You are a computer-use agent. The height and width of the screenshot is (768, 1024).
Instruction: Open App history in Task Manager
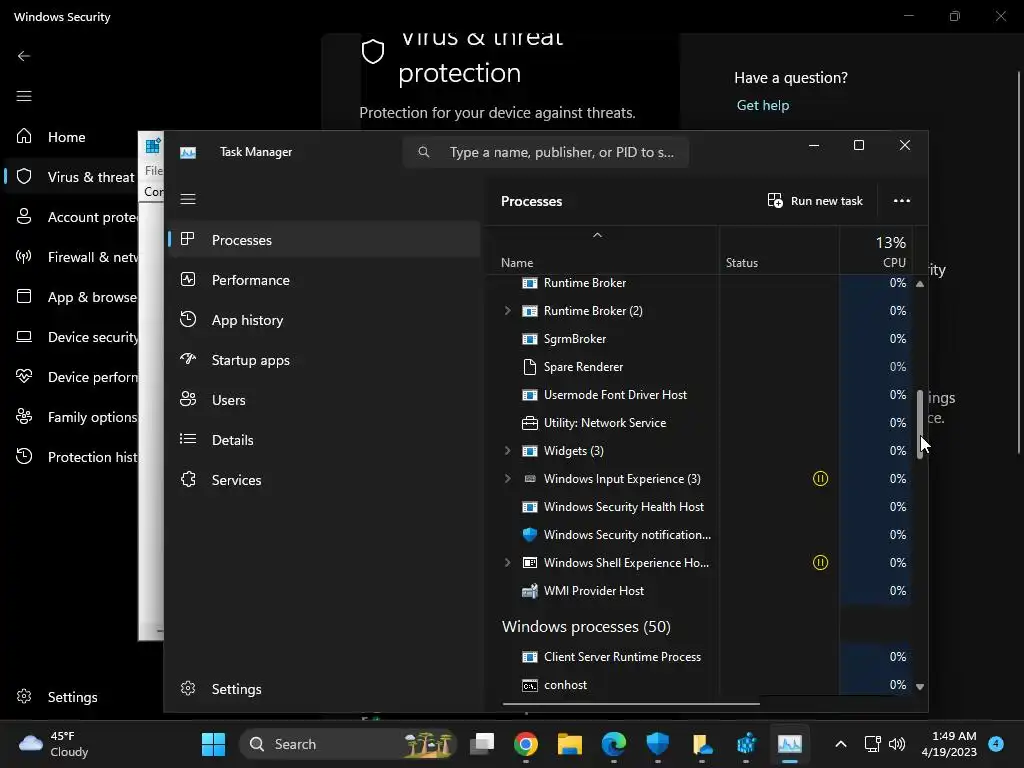coord(325,320)
